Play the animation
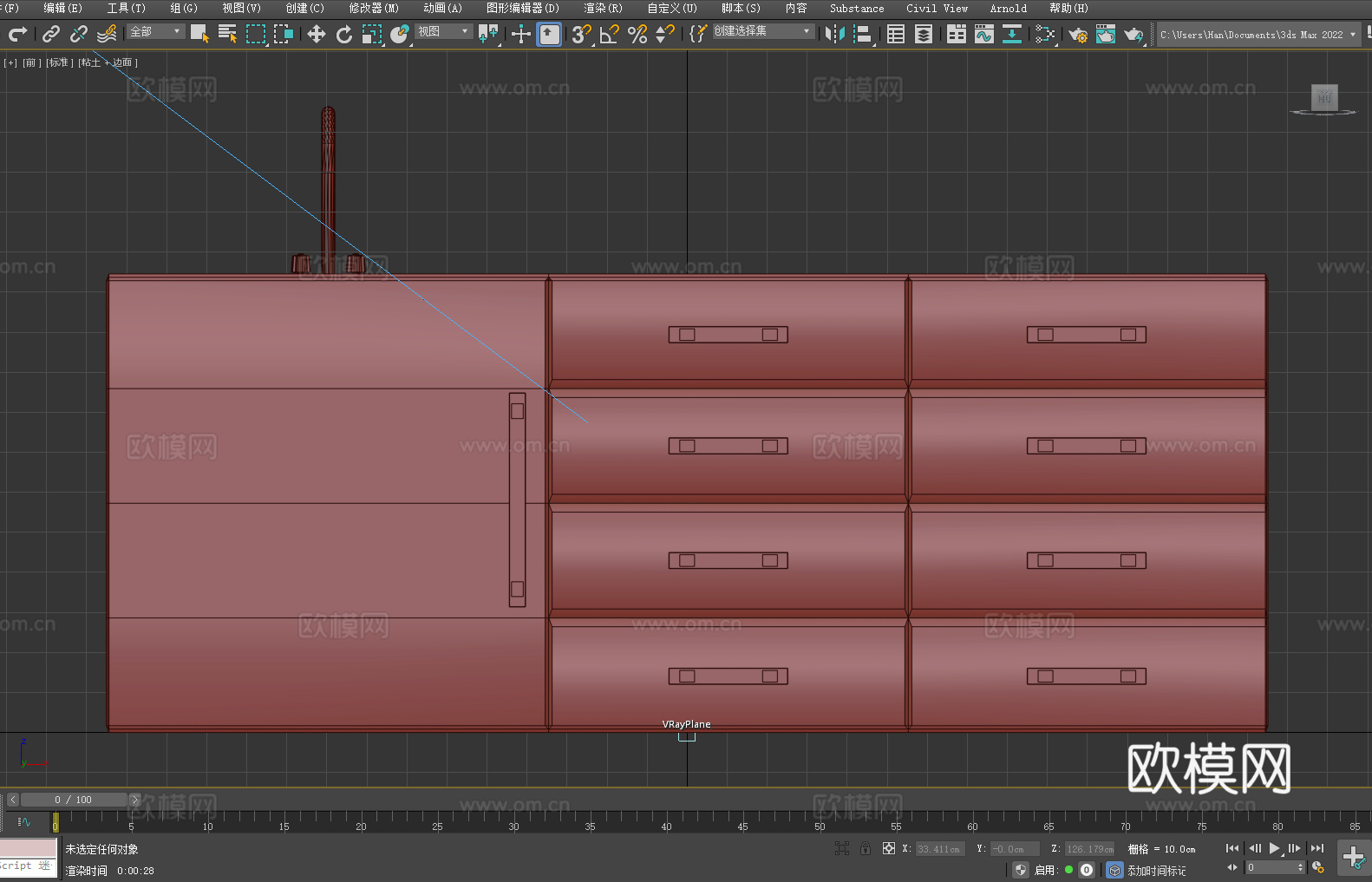The width and height of the screenshot is (1372, 882). (x=1274, y=848)
